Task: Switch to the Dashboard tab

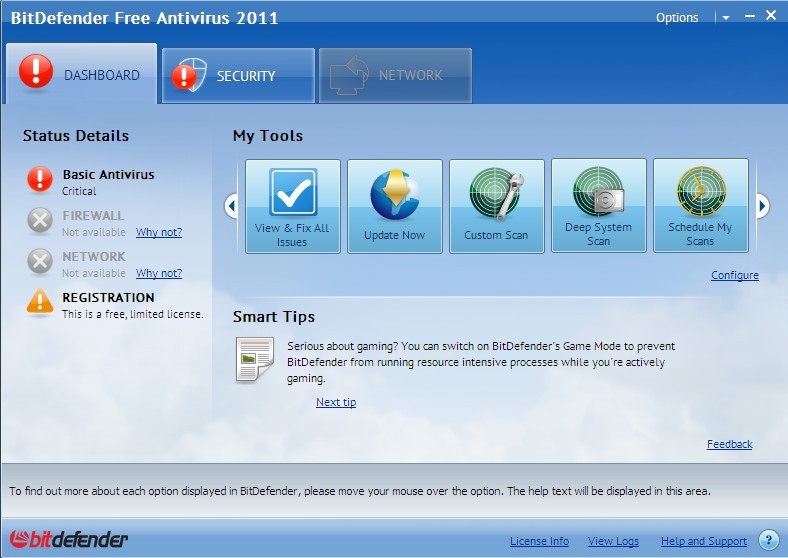Action: tap(82, 74)
